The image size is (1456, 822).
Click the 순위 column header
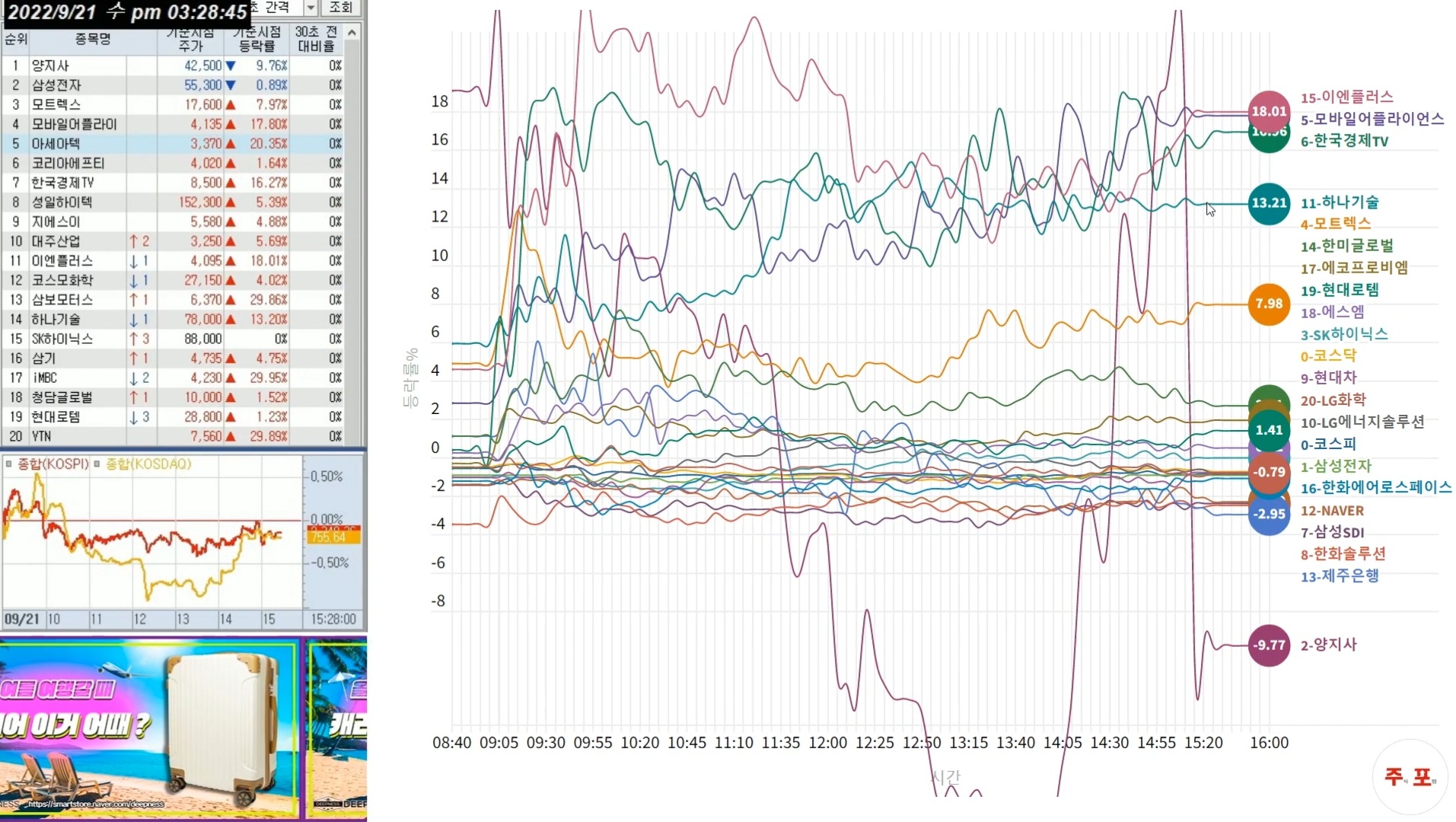point(15,39)
